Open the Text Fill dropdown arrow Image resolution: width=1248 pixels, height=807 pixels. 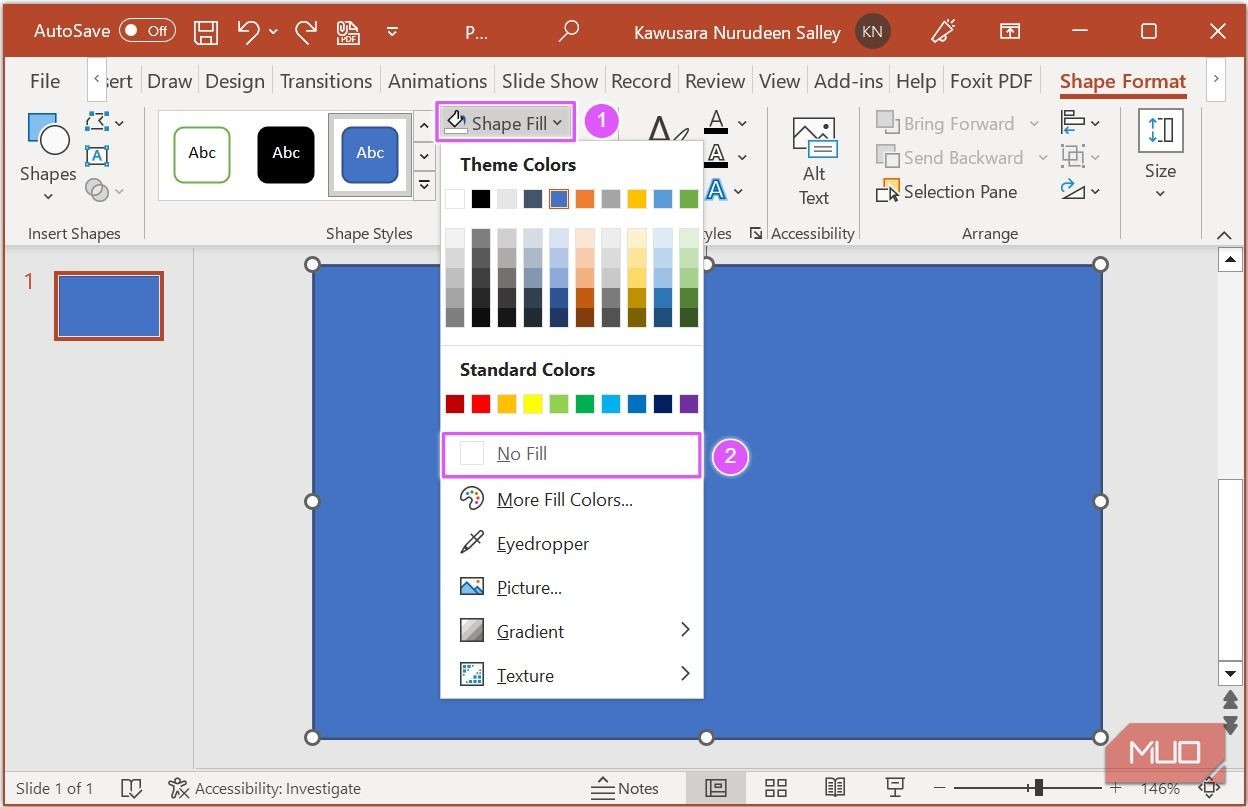[742, 123]
